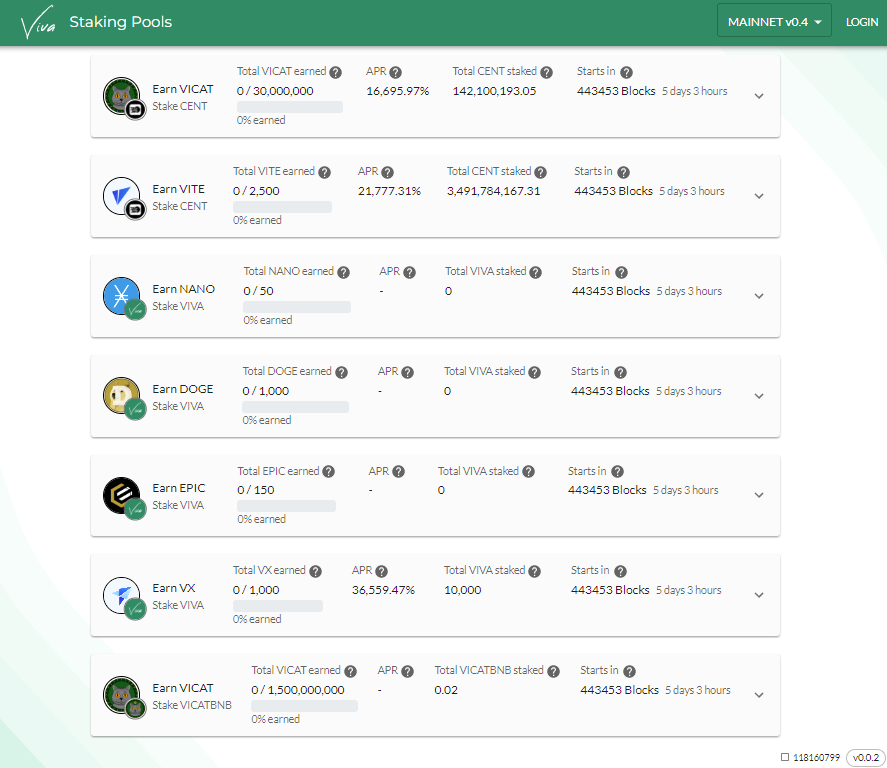Open Total VIVA staked help icon in NANO pool

pos(535,273)
